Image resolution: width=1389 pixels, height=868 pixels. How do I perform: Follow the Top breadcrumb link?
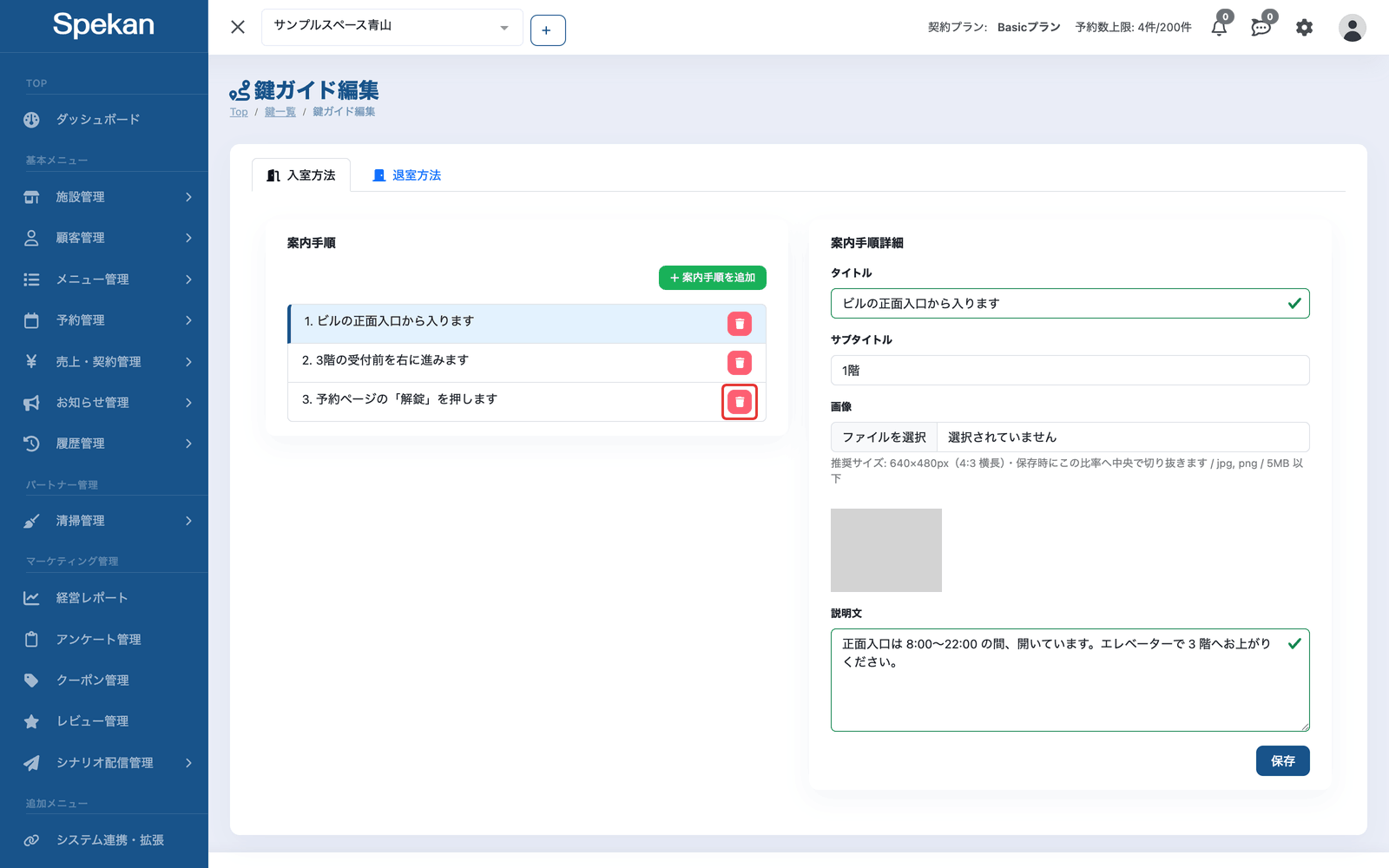coord(239,112)
